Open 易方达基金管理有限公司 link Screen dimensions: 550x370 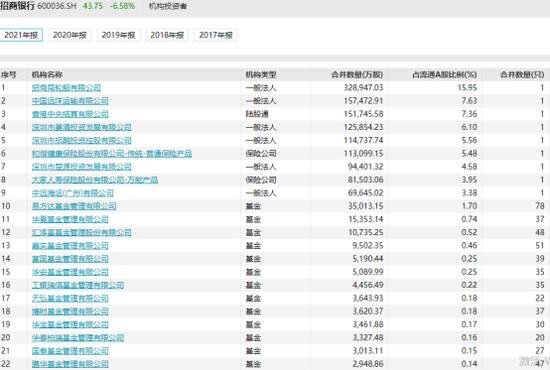point(74,206)
